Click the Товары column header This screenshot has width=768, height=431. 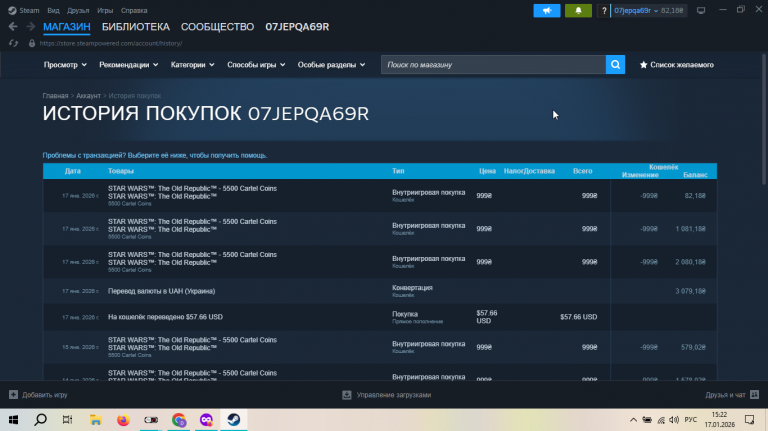pyautogui.click(x=120, y=171)
